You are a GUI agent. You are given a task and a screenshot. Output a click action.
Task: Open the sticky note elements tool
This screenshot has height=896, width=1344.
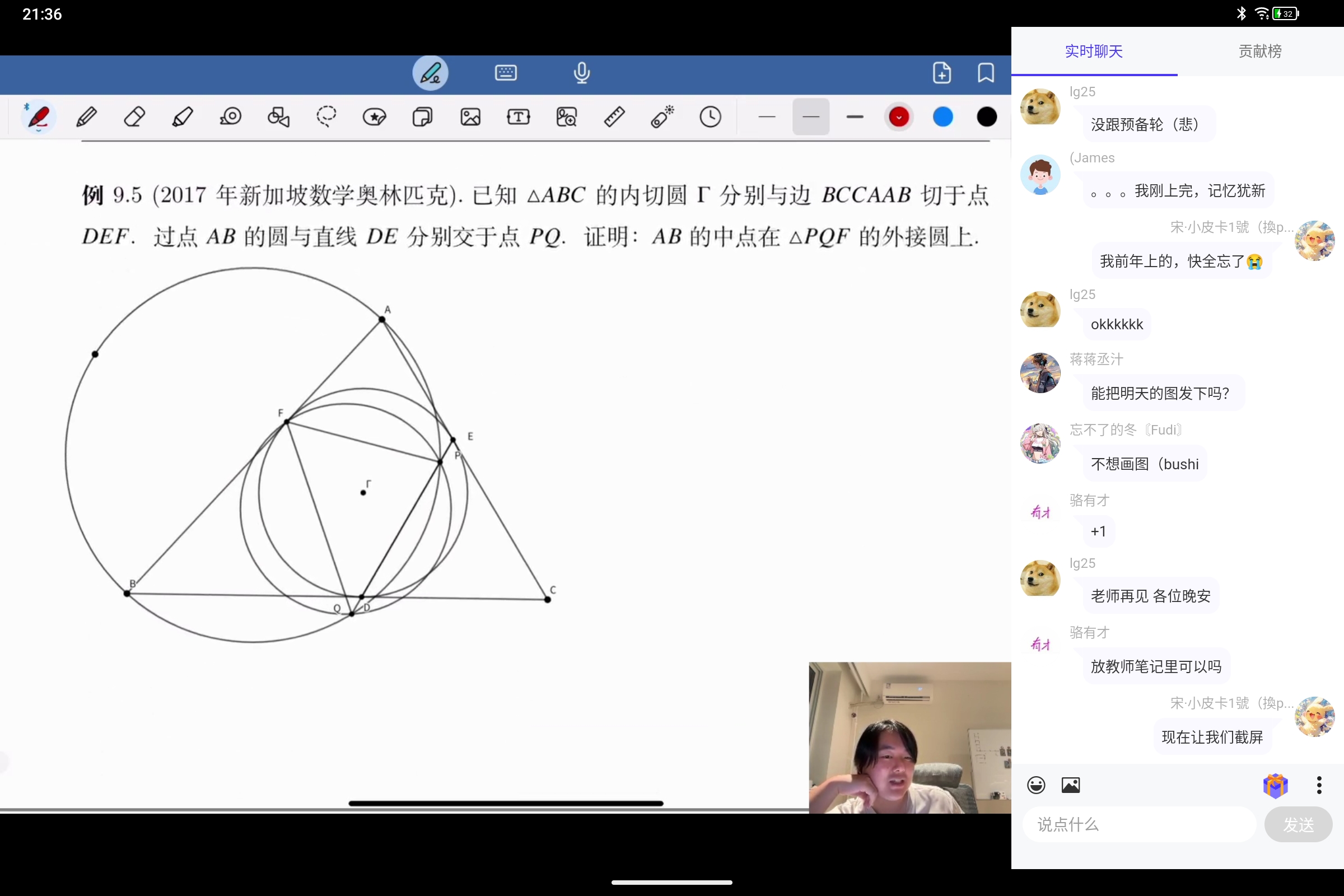[422, 117]
